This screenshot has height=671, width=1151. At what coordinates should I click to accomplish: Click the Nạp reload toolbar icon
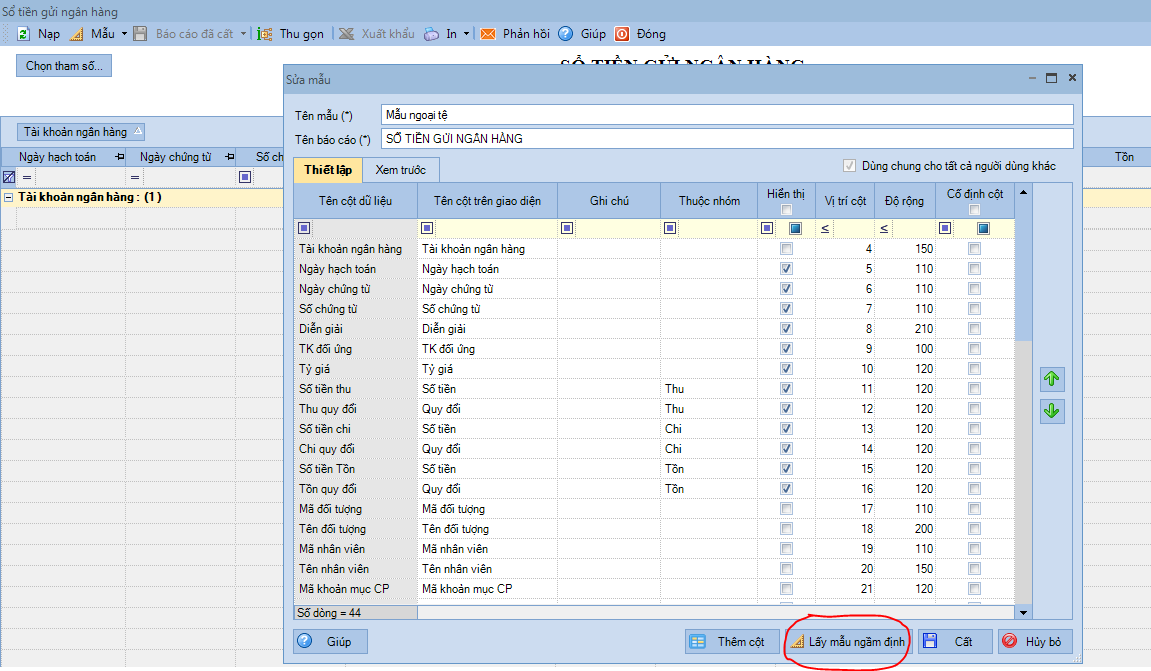point(23,34)
